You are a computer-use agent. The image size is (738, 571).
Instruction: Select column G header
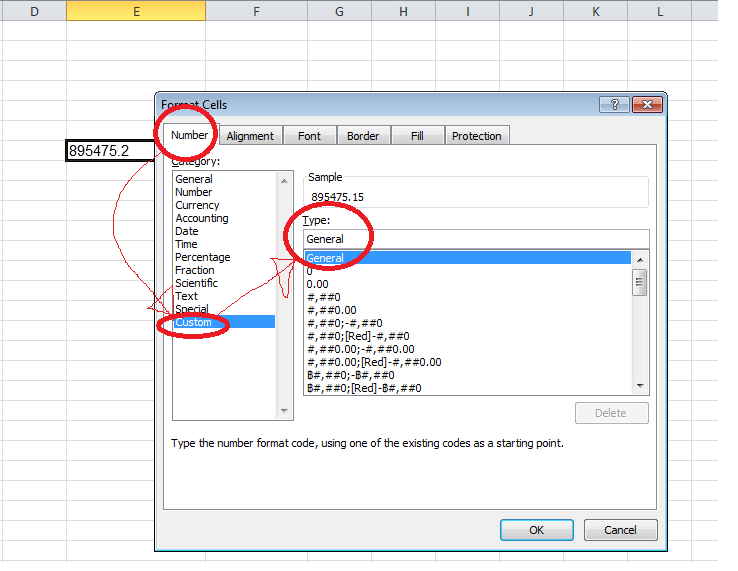click(339, 11)
